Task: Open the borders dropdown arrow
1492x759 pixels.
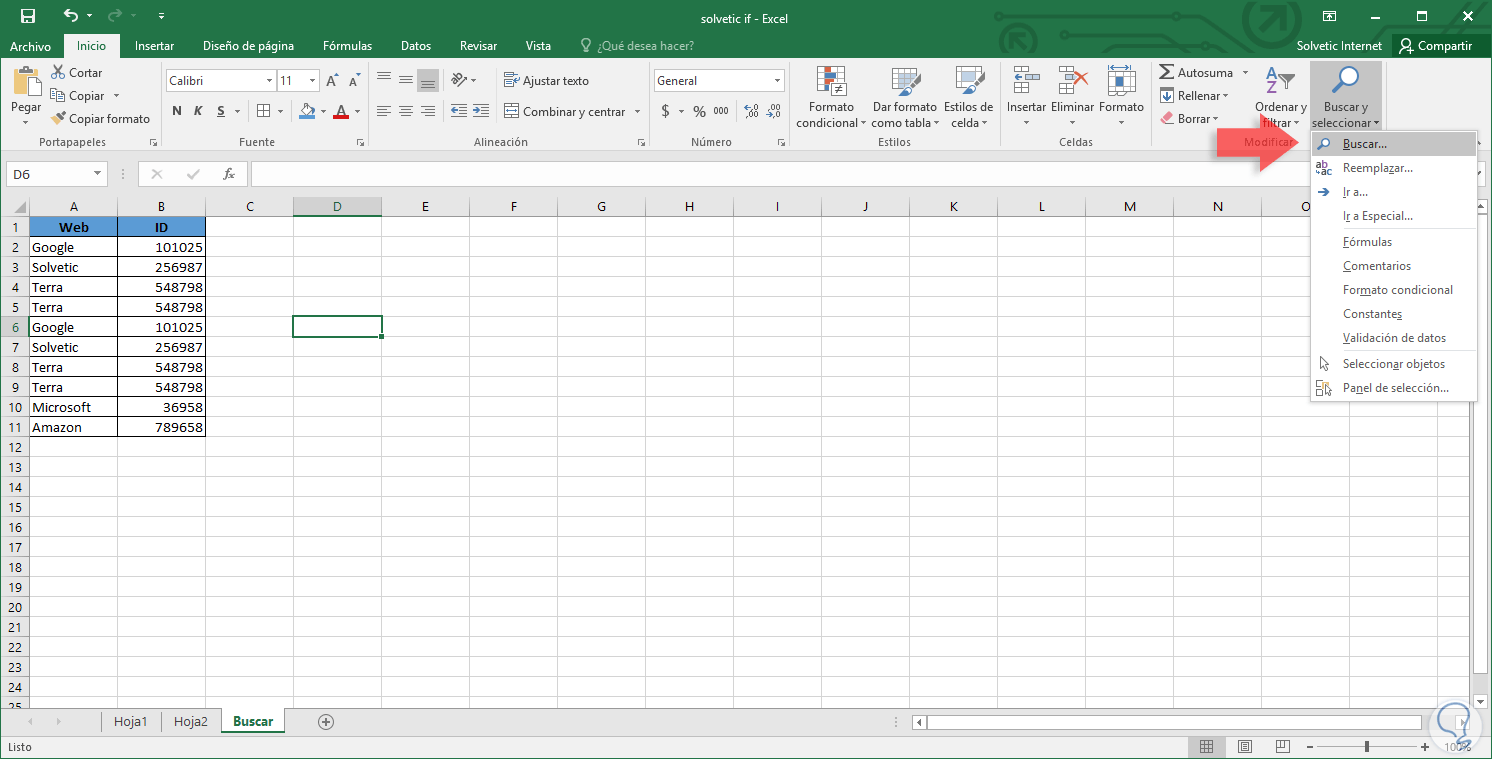Action: click(x=282, y=111)
